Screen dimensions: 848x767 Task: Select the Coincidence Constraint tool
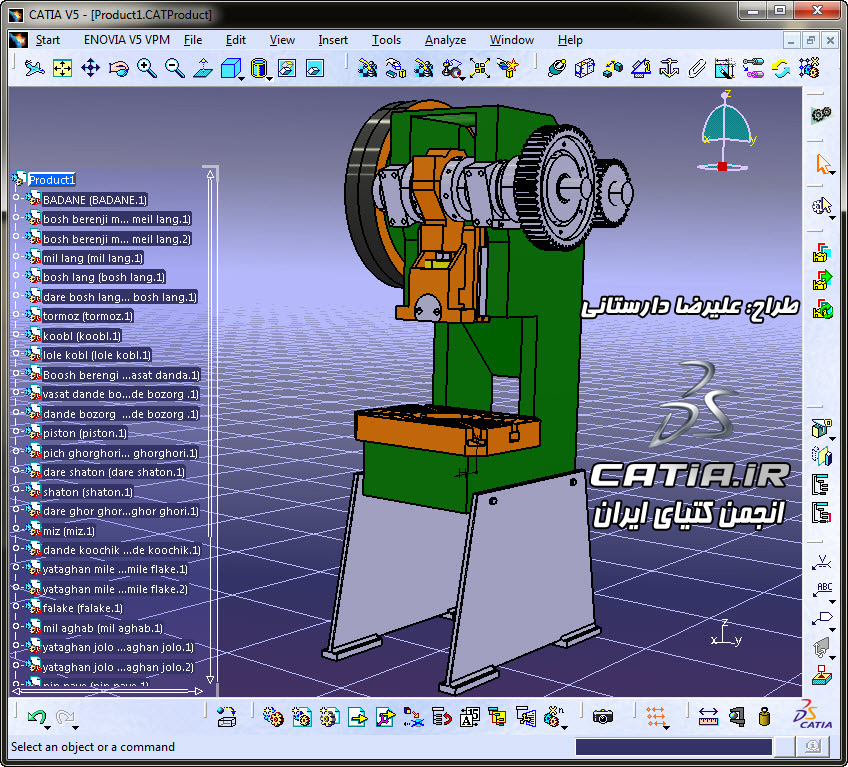click(x=556, y=68)
